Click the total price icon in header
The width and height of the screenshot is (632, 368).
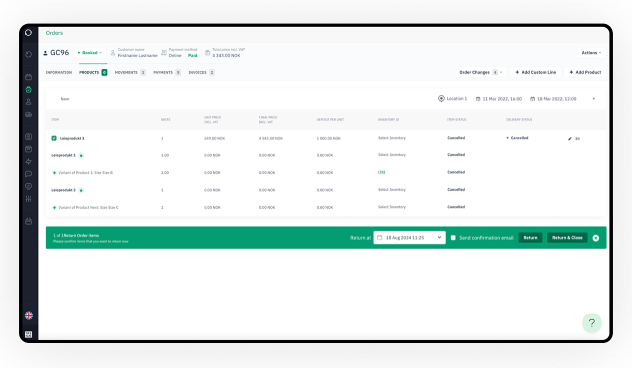coord(208,53)
